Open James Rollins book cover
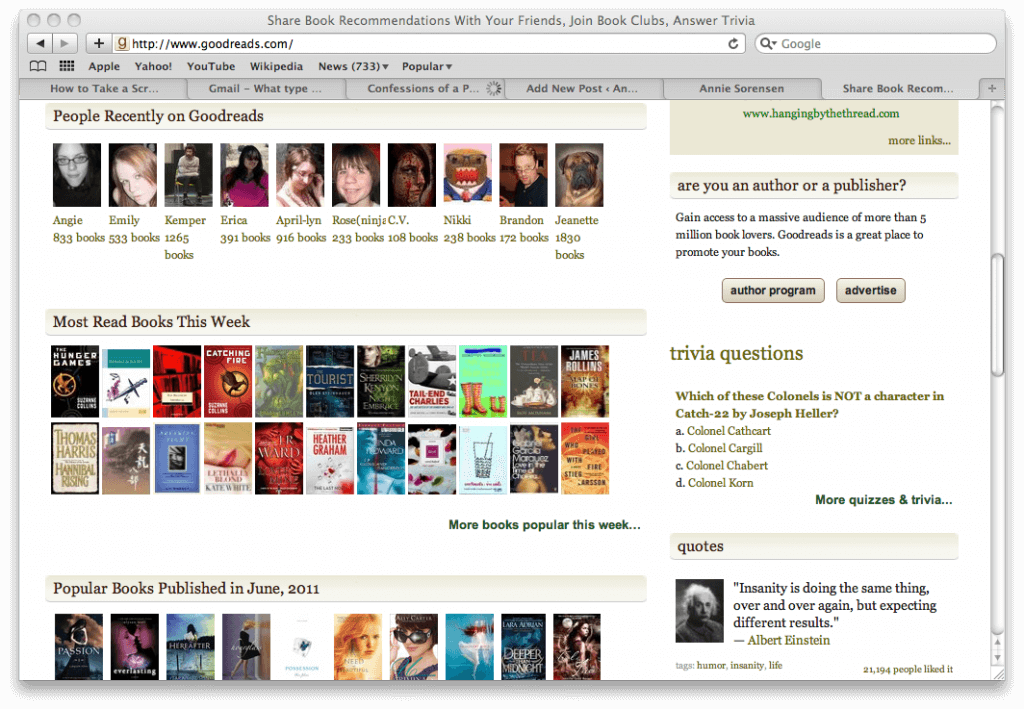Screen dimensions: 1024x709 584,381
